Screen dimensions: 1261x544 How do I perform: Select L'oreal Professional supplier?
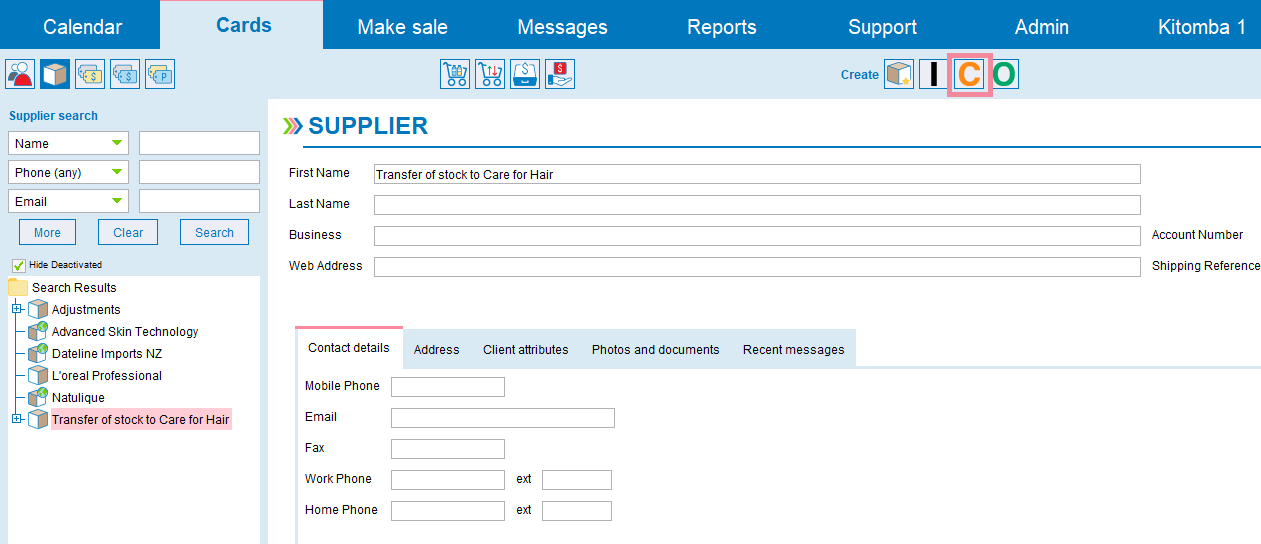(x=107, y=376)
